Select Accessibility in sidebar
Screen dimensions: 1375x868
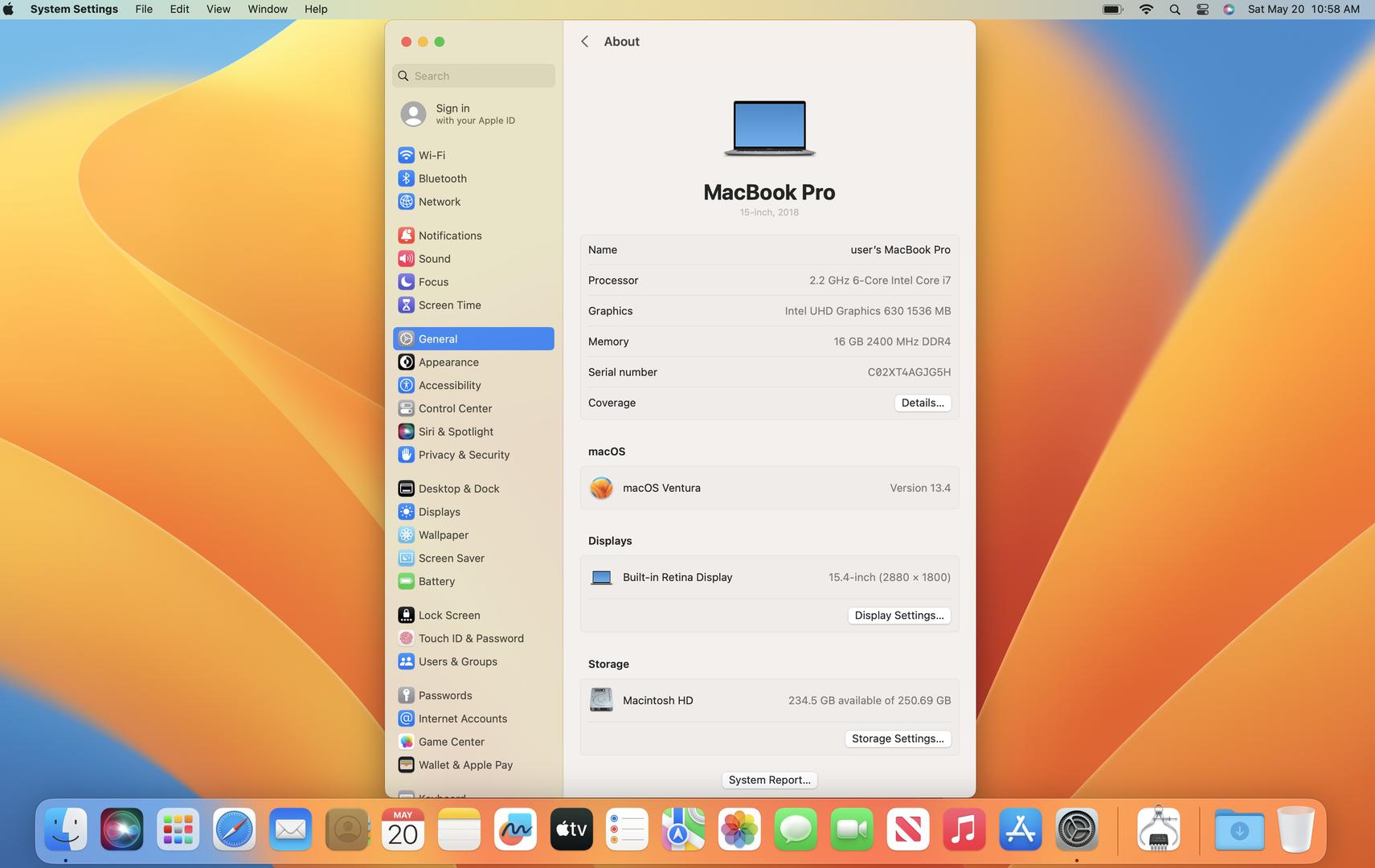(x=473, y=386)
